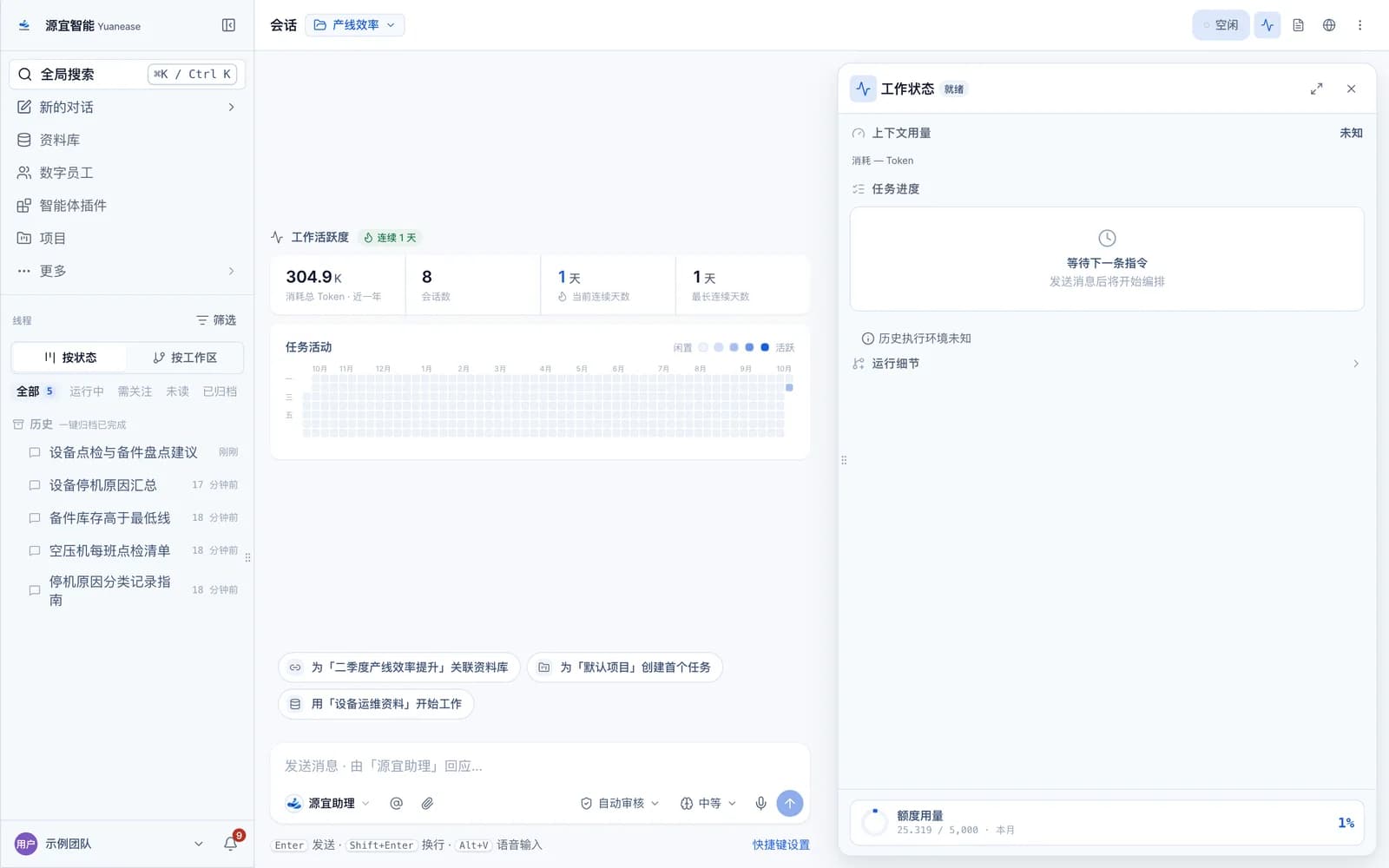The width and height of the screenshot is (1389, 868).
Task: Open the 产线效率 project dropdown
Action: pos(355,25)
